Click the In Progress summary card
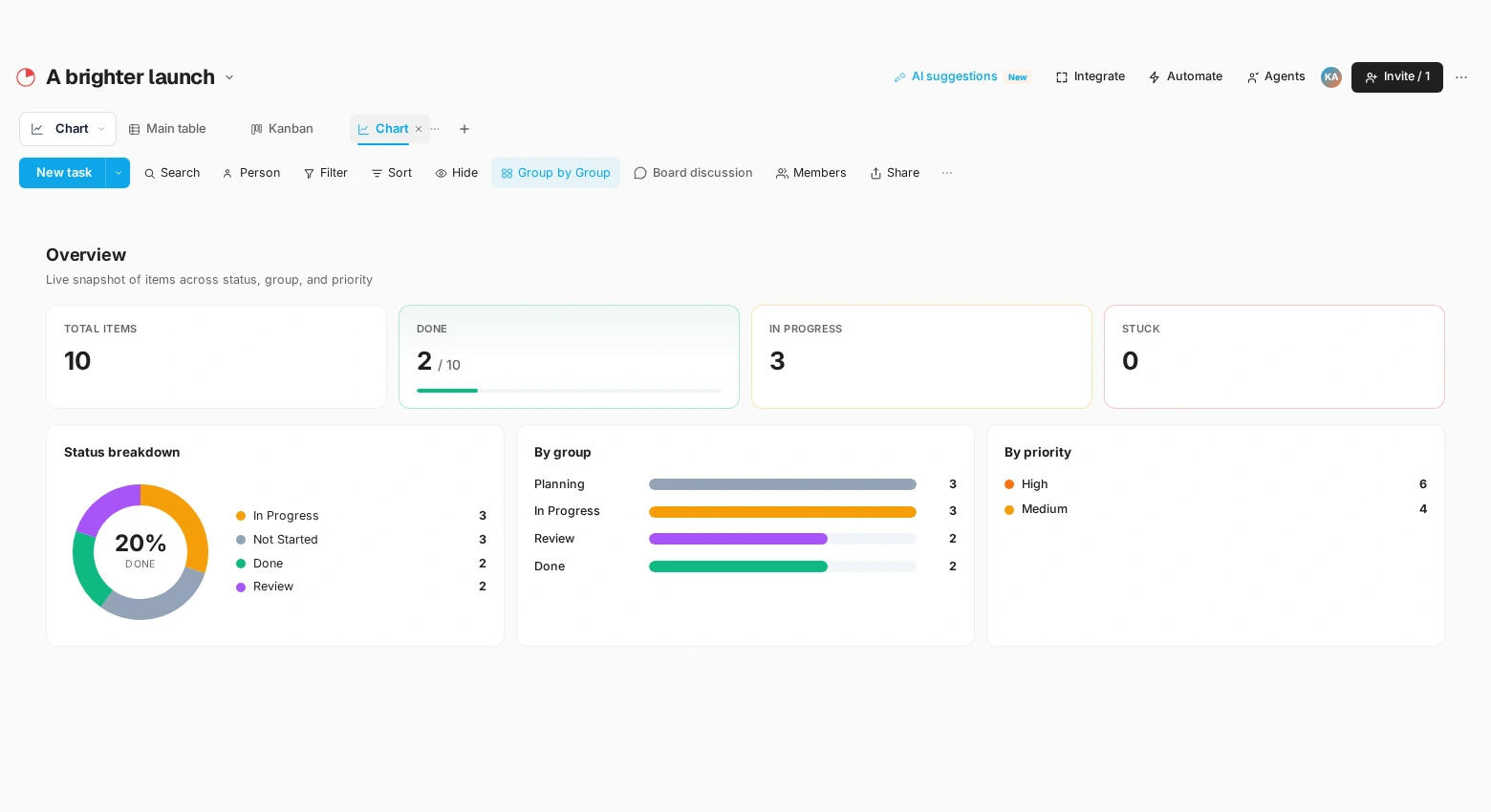Viewport: 1491px width, 812px height. (x=921, y=356)
